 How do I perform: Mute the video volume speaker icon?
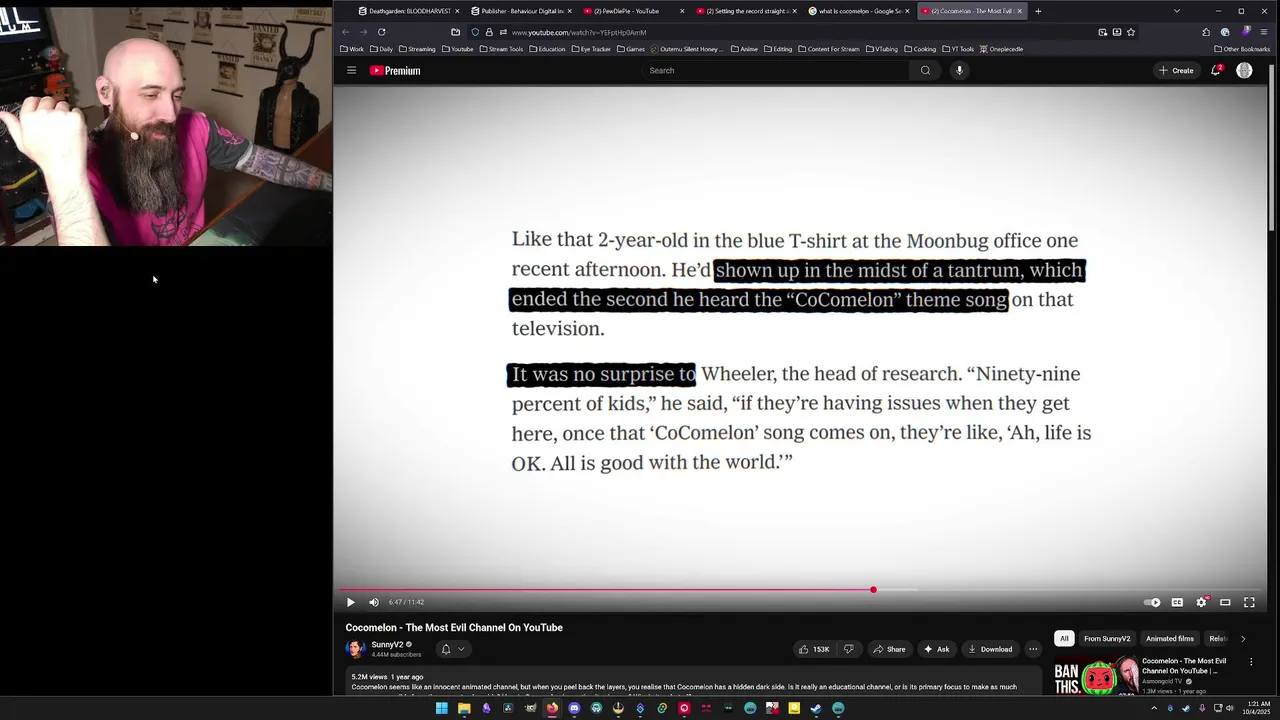[x=374, y=602]
